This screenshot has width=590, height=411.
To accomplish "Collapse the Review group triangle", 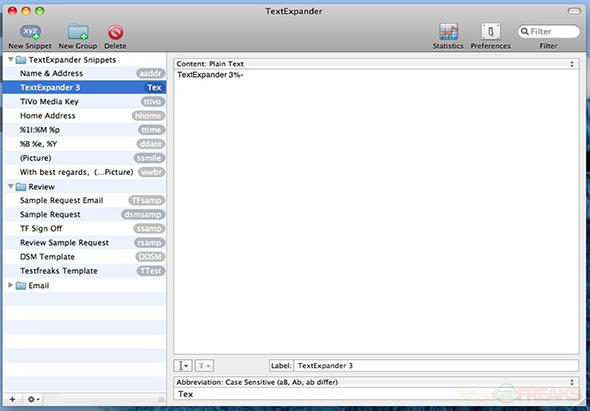I will tap(11, 186).
